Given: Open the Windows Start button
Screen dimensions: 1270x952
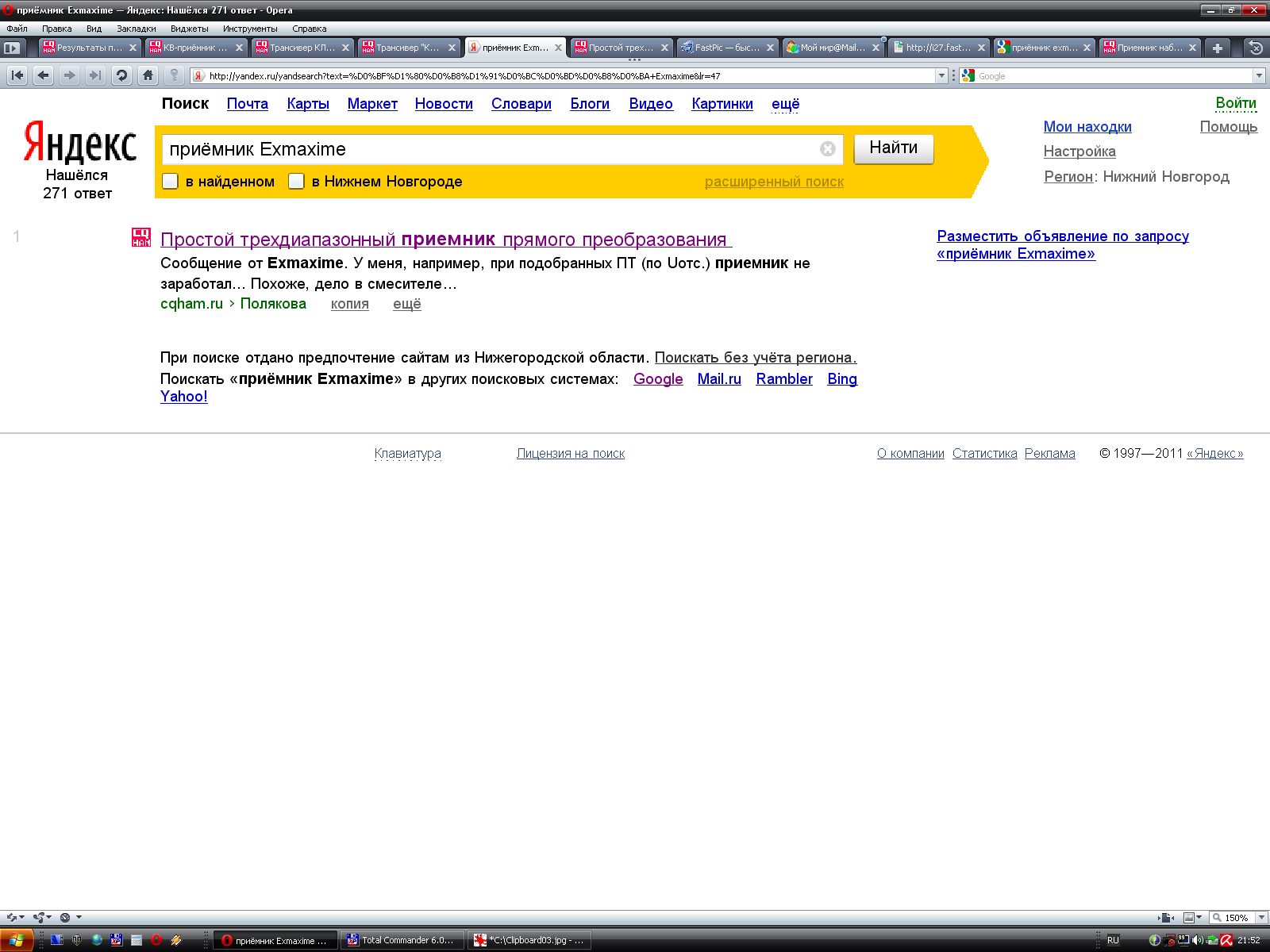Looking at the screenshot, I should click(x=17, y=940).
